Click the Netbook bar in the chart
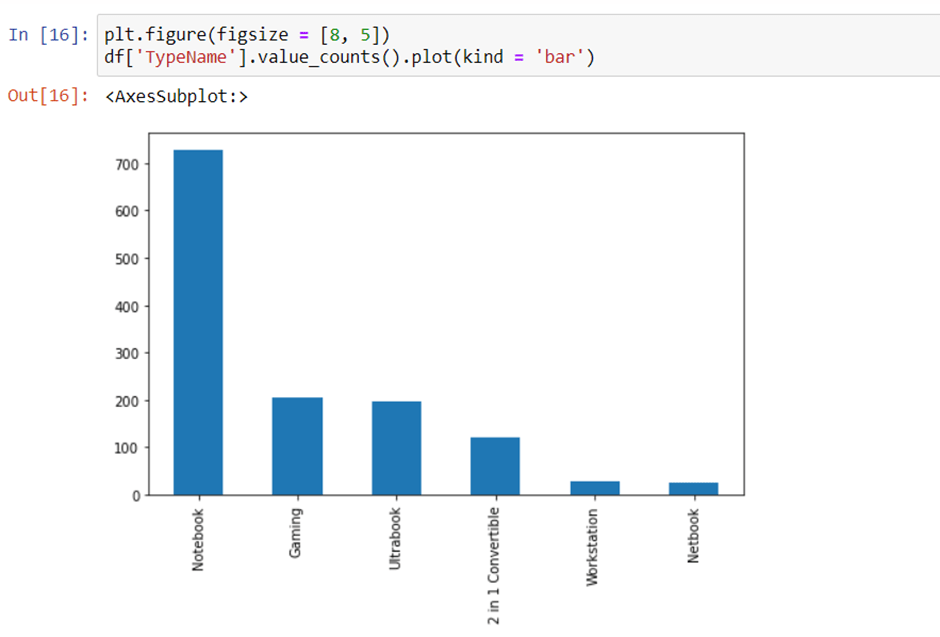 coord(694,488)
